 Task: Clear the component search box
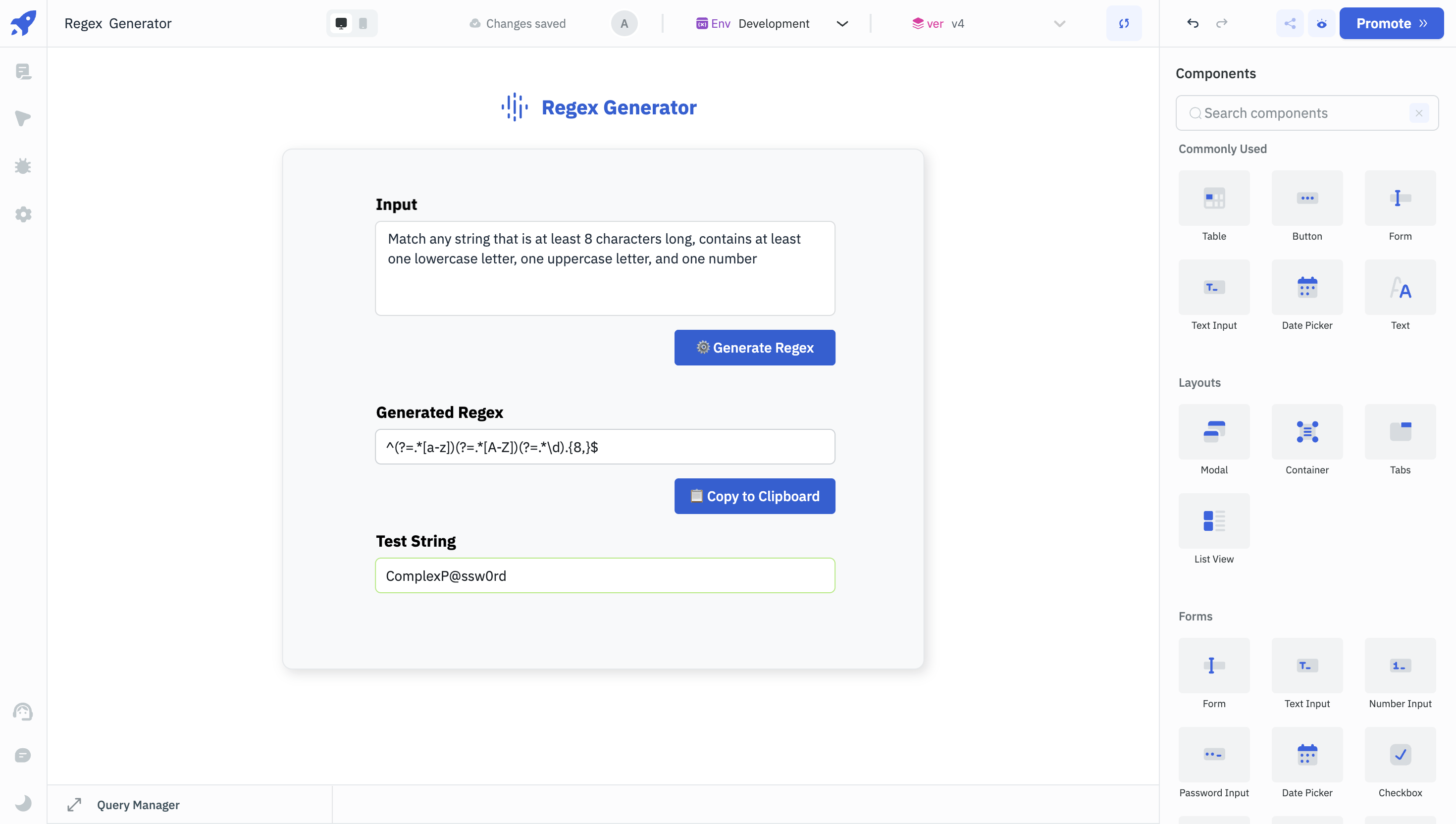pyautogui.click(x=1419, y=113)
